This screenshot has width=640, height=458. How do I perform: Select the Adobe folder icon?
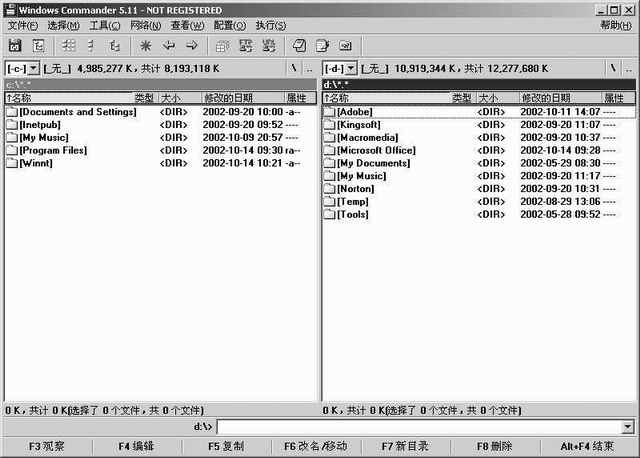330,112
